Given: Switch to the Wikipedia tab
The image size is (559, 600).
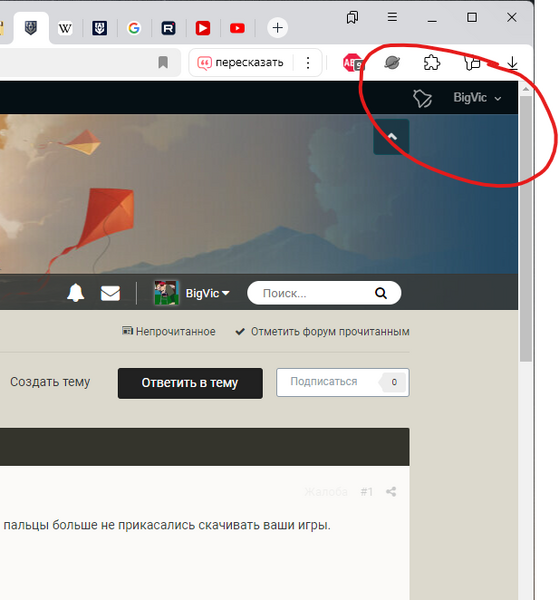Looking at the screenshot, I should (65, 28).
